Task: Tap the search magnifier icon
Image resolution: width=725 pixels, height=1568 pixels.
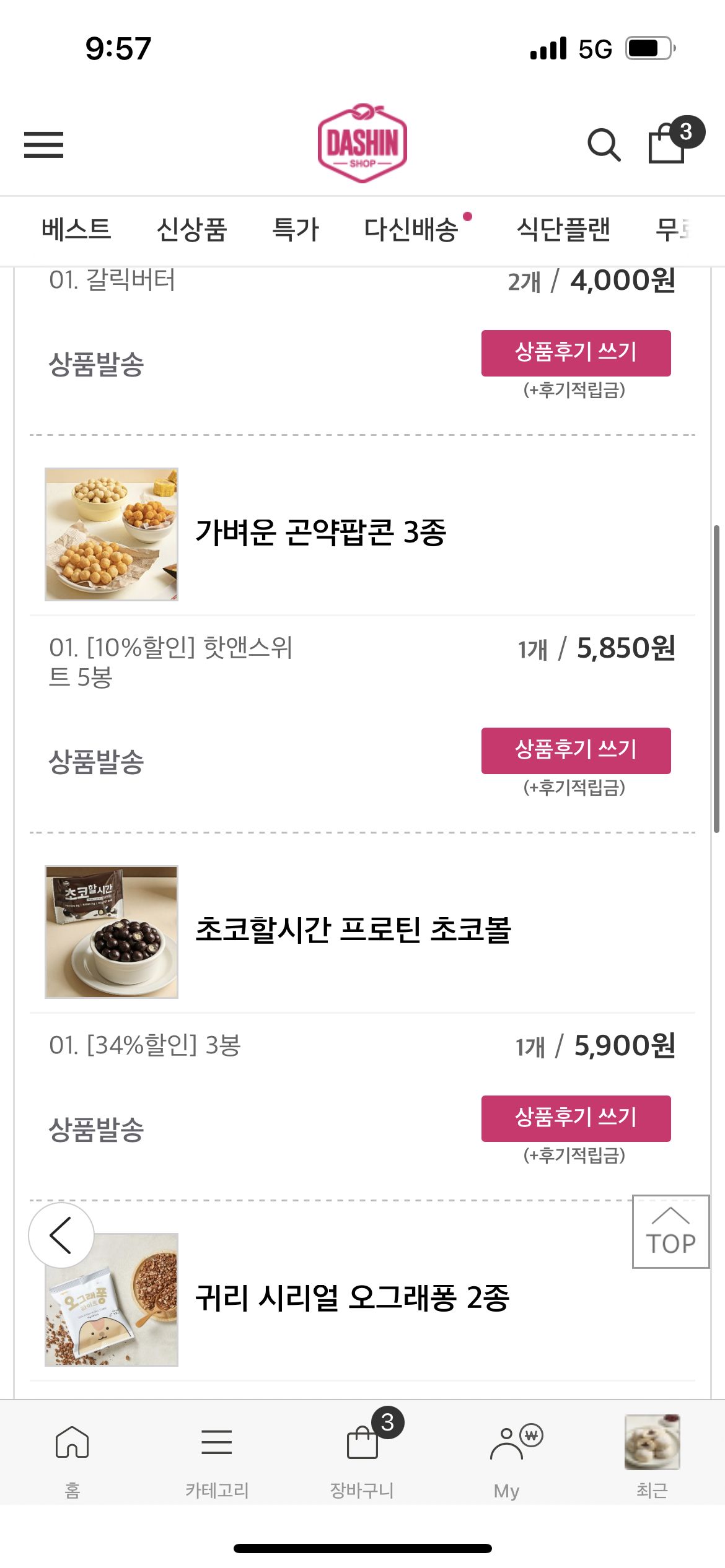Action: [604, 145]
